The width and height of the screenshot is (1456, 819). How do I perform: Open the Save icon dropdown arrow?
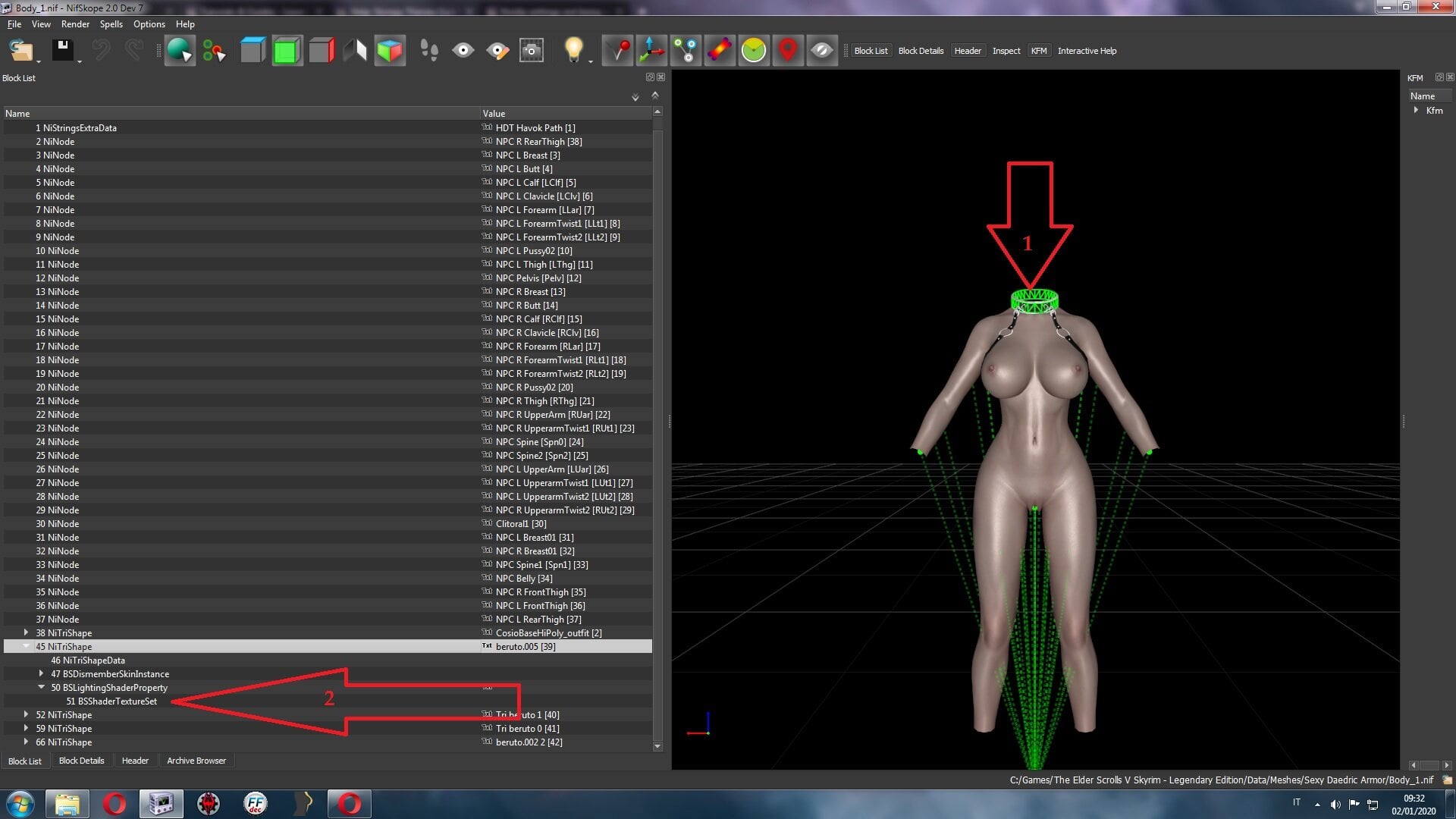pyautogui.click(x=80, y=61)
